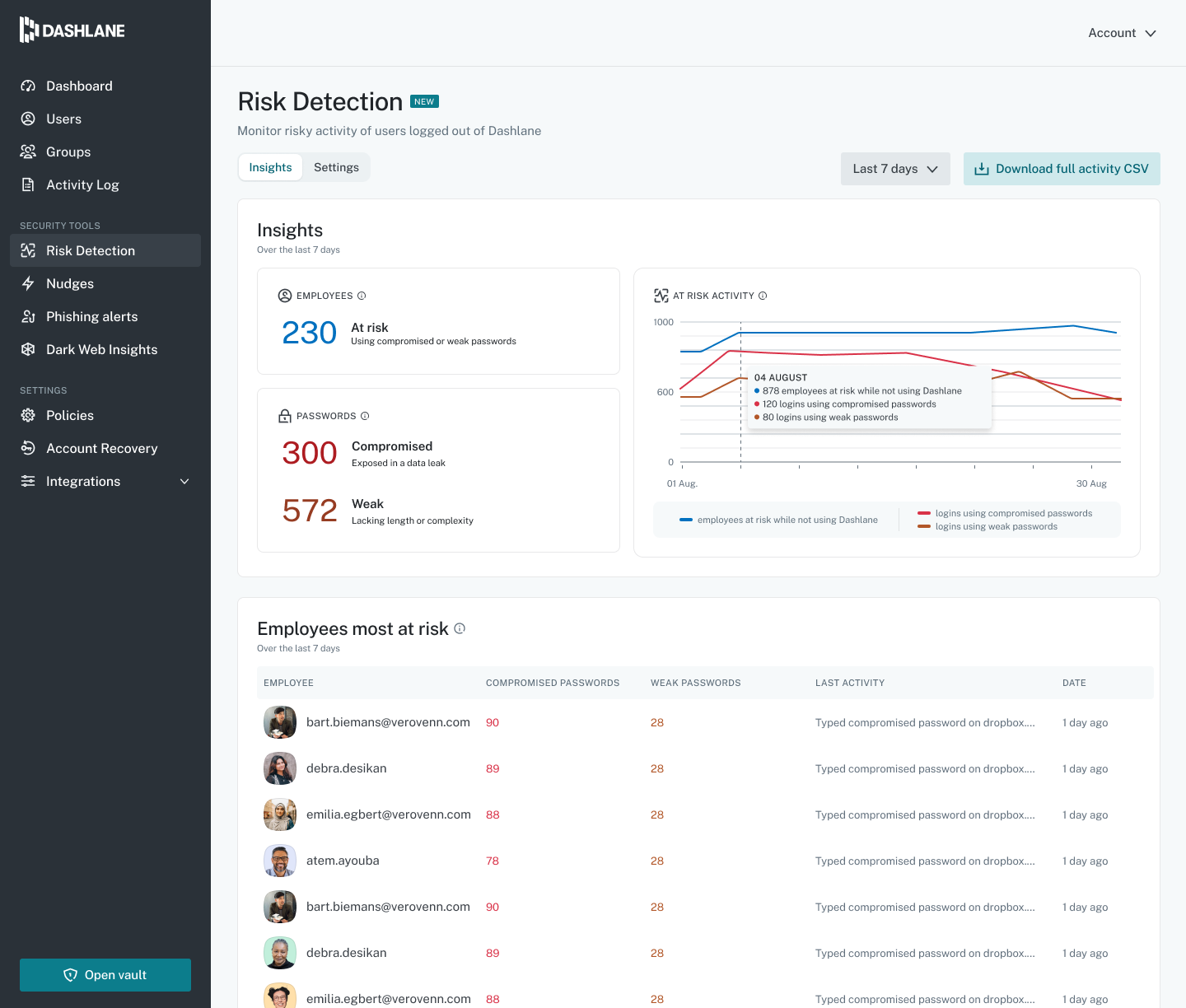The image size is (1186, 1008).
Task: Click the blue employees at risk legend swatch
Action: [685, 520]
